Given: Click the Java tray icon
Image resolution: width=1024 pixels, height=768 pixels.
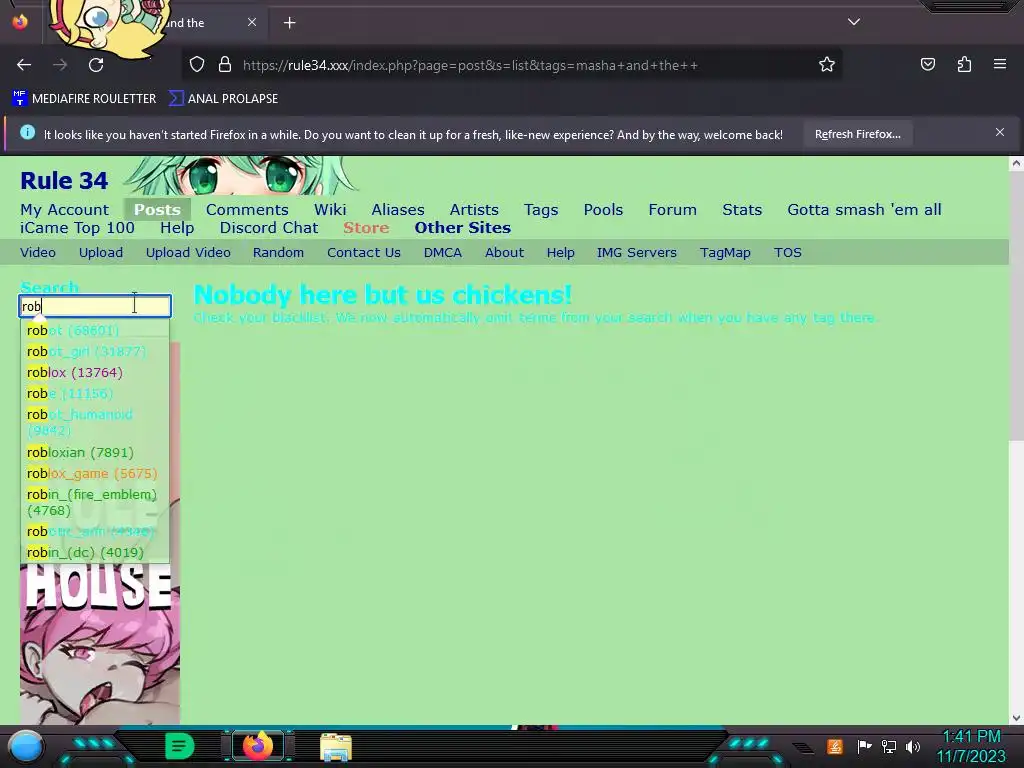Looking at the screenshot, I should pos(835,746).
